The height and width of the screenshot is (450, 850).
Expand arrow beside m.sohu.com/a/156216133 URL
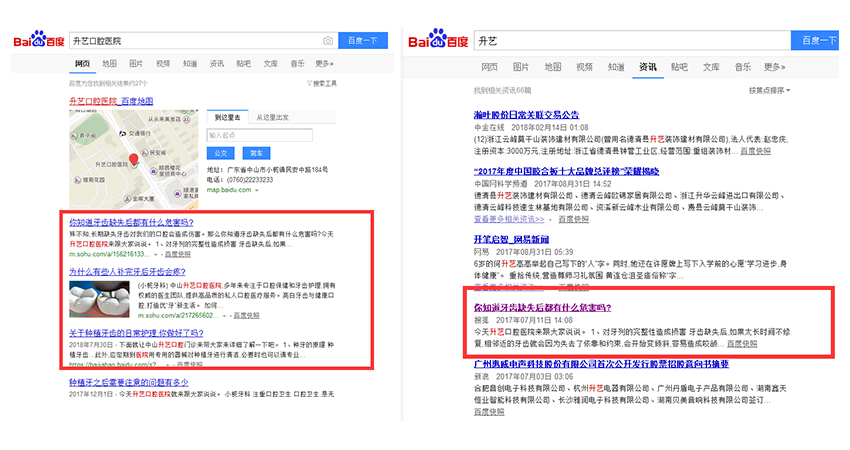point(156,254)
